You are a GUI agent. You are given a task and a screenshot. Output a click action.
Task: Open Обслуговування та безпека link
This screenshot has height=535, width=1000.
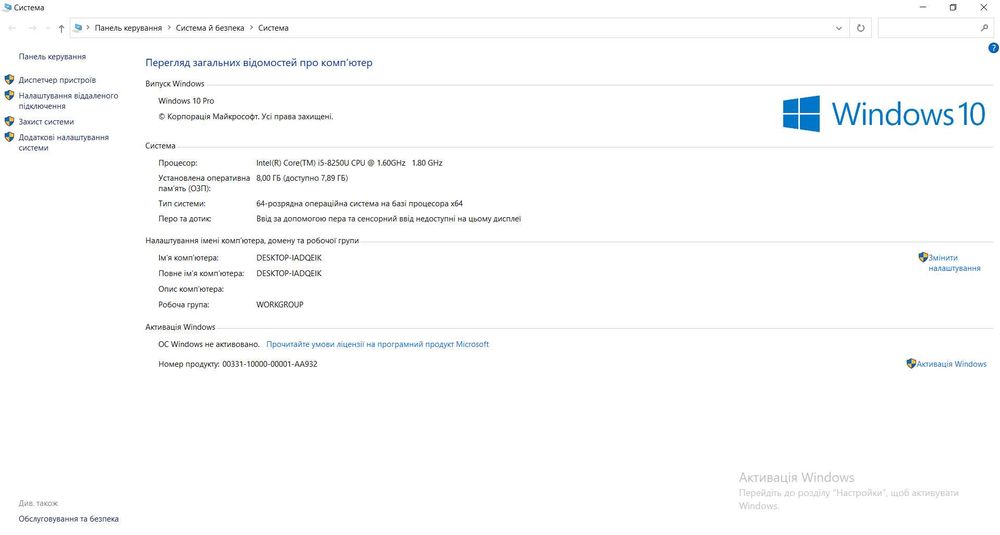68,519
